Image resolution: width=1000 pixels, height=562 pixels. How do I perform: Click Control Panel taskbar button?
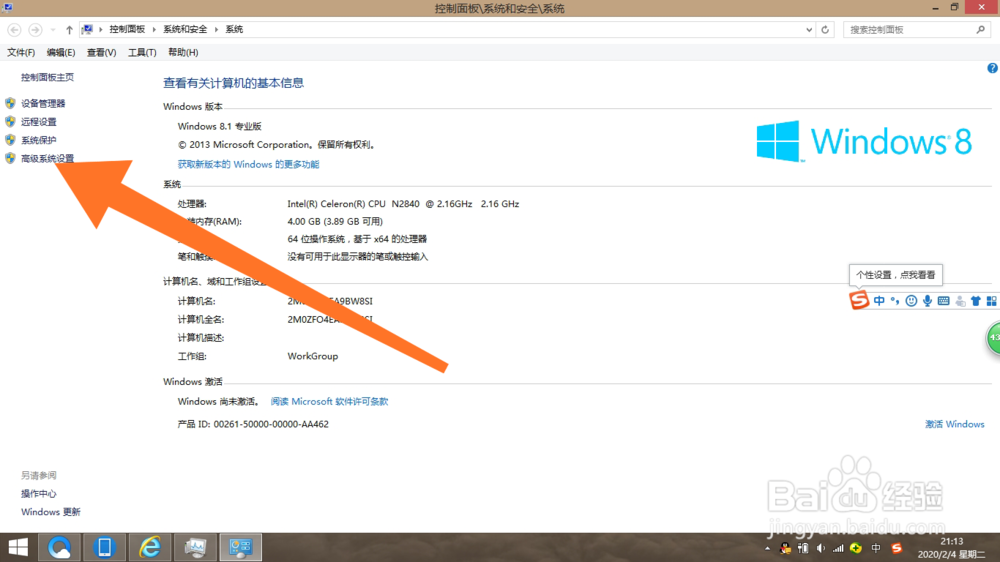(240, 547)
